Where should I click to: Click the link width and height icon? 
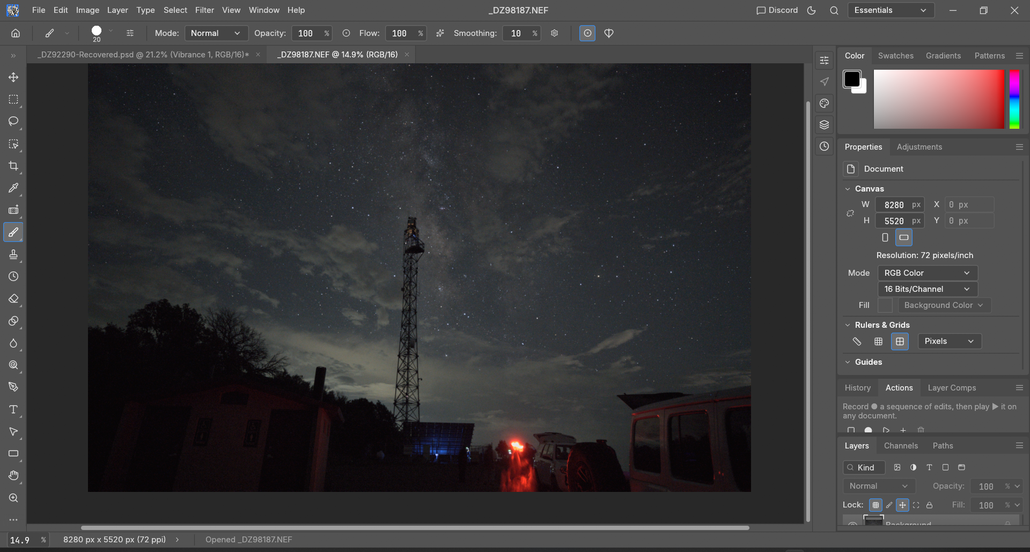click(850, 213)
